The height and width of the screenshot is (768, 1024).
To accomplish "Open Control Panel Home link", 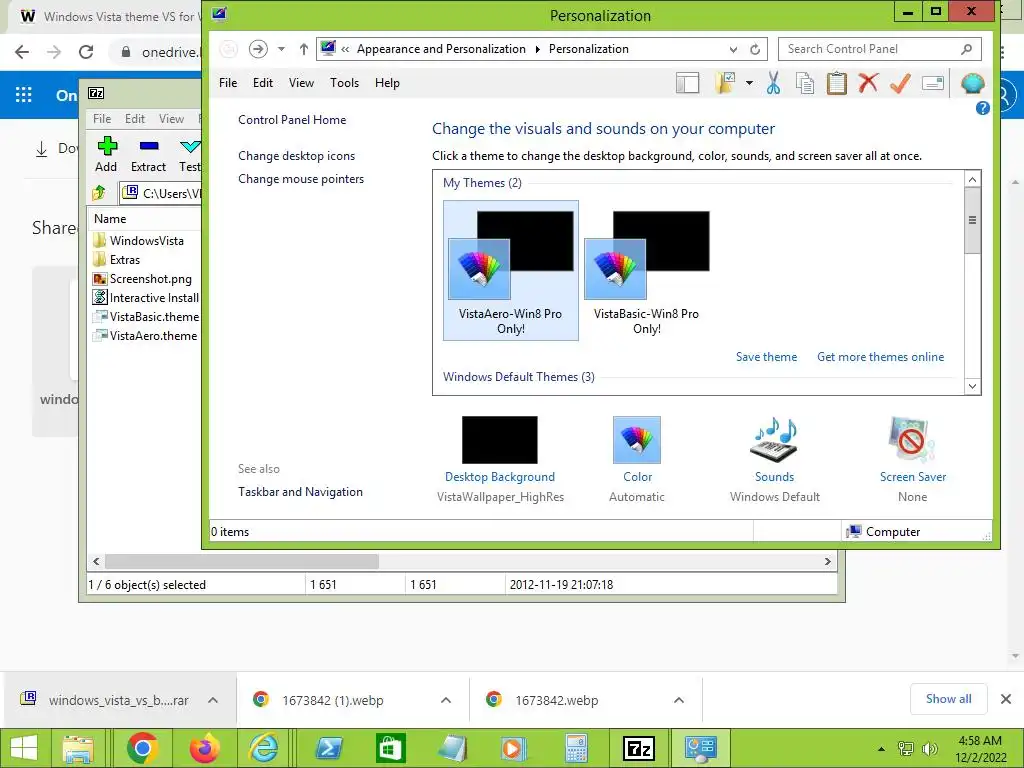I will coord(292,120).
